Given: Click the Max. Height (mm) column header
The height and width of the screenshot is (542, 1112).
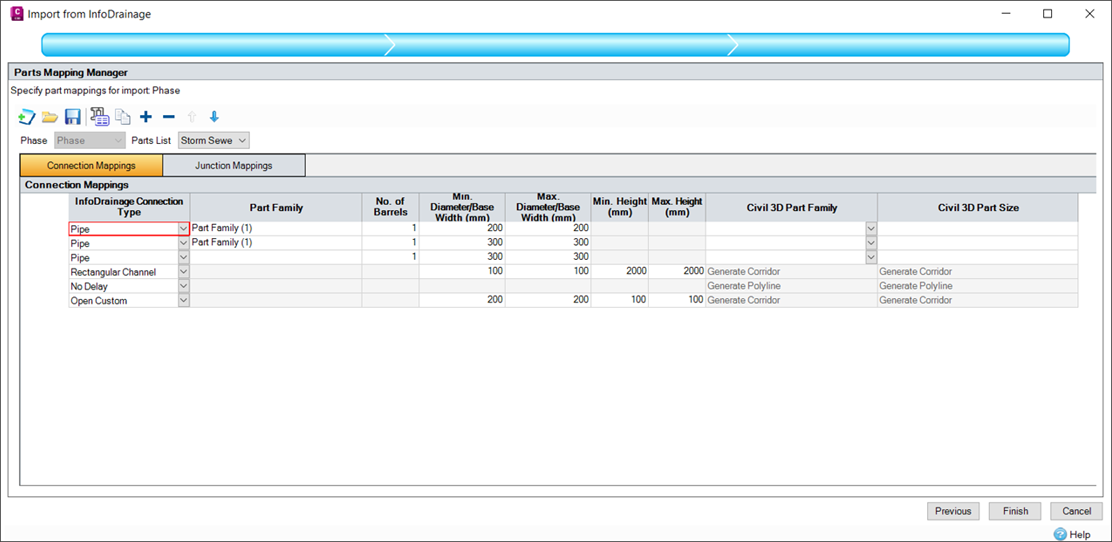Looking at the screenshot, I should pos(677,207).
